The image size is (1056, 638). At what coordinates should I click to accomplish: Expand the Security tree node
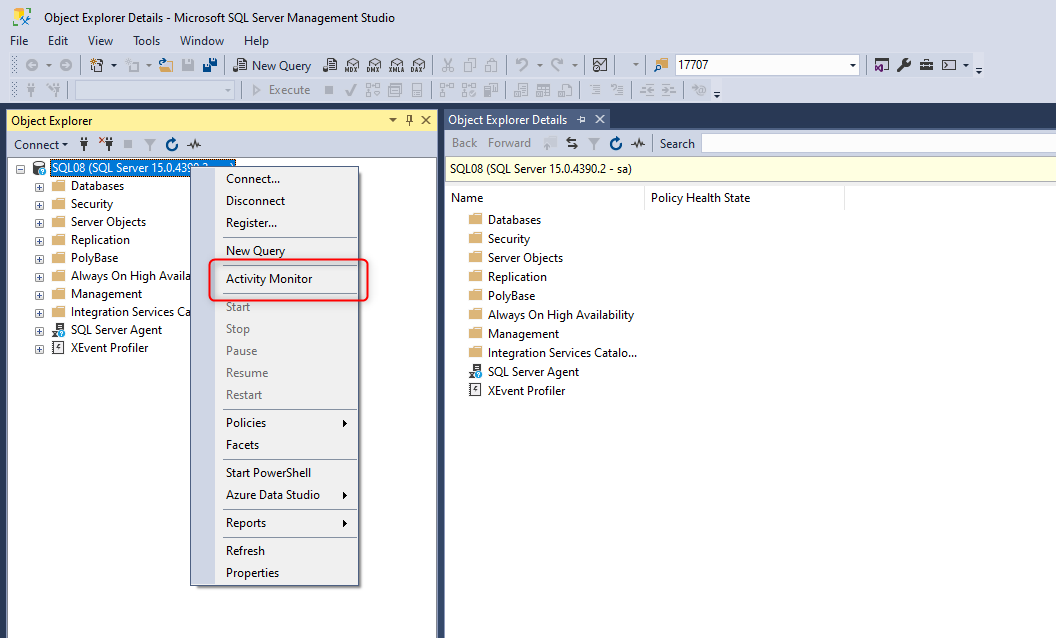(40, 205)
